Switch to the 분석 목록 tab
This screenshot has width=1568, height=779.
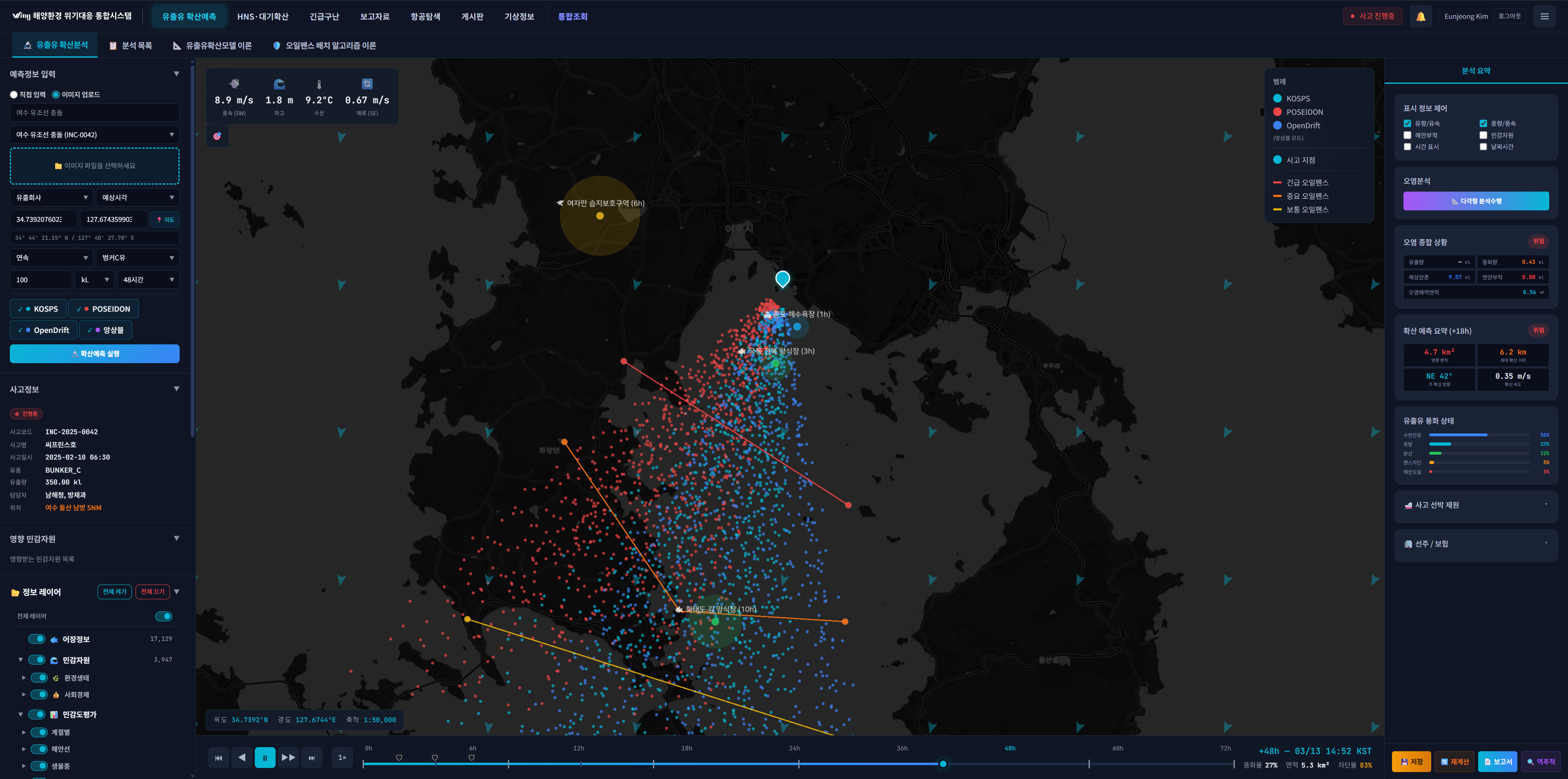tap(130, 46)
